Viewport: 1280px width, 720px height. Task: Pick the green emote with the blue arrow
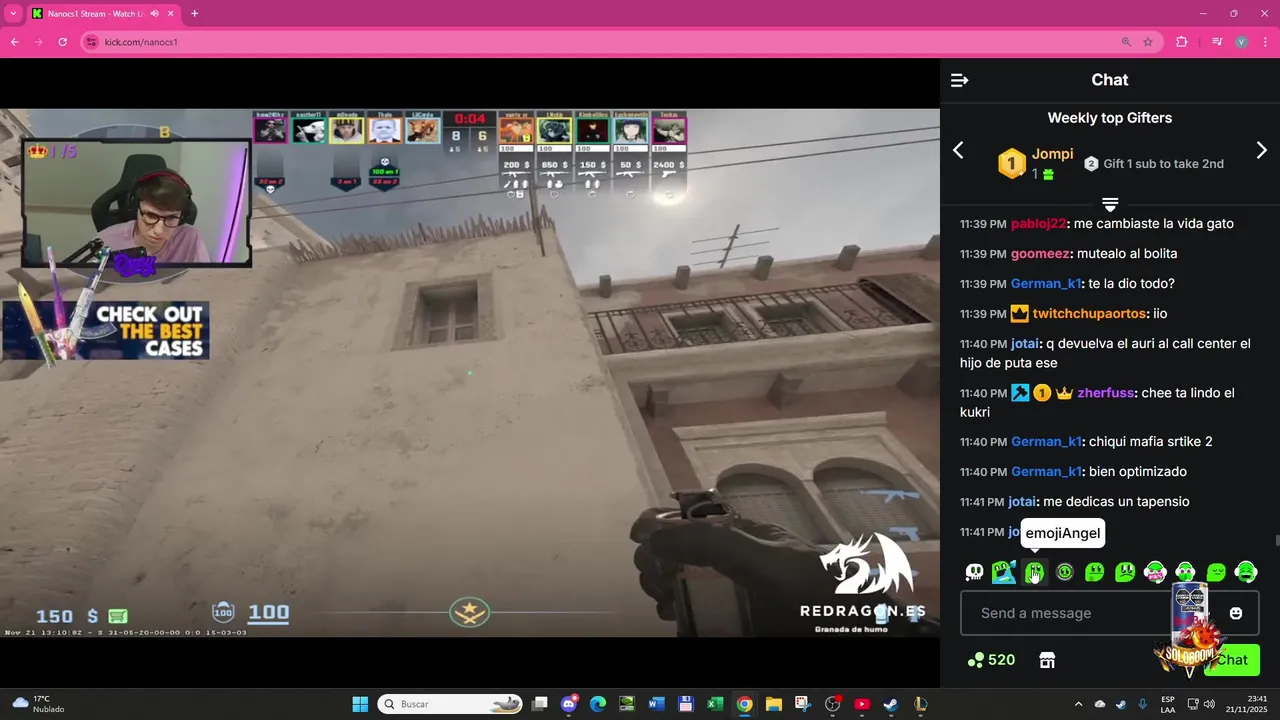[x=1004, y=572]
